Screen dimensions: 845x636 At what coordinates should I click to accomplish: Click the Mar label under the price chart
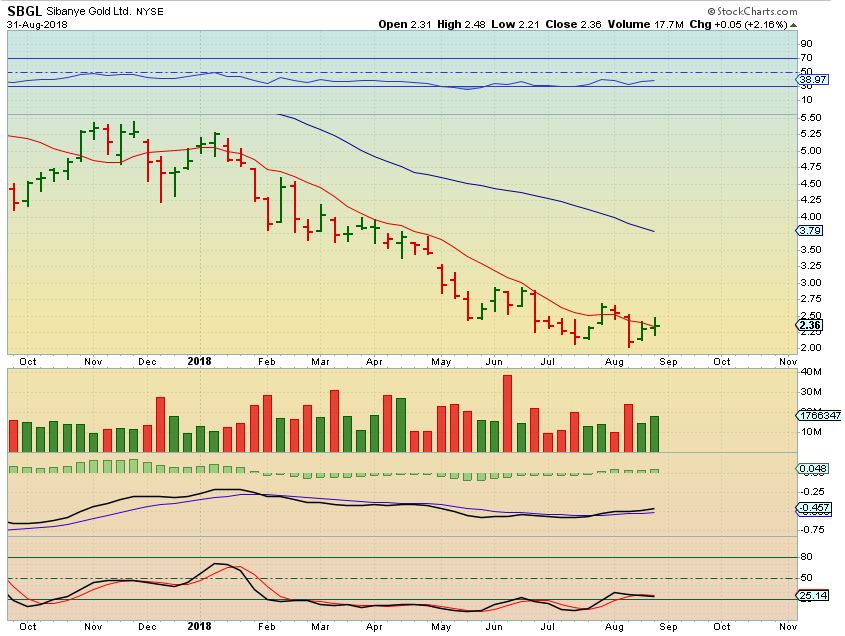point(320,361)
